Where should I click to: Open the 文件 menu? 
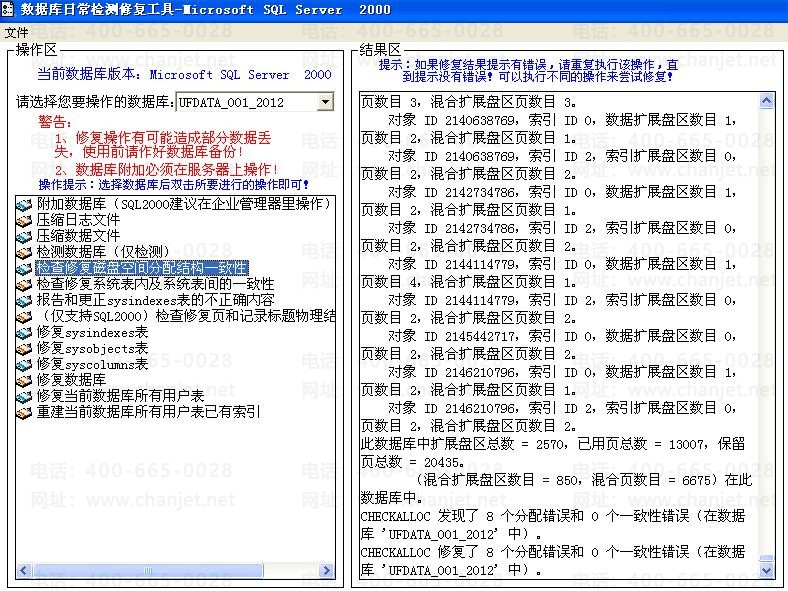point(16,33)
